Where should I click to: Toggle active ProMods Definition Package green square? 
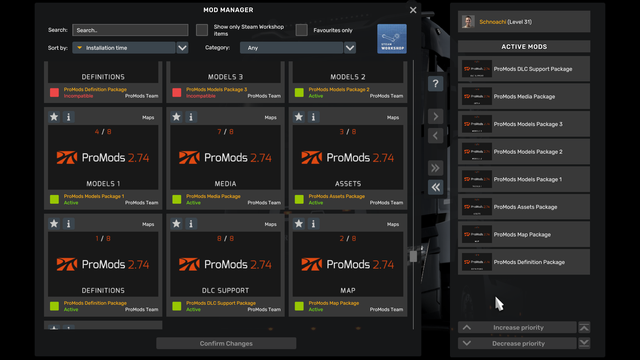pos(54,306)
